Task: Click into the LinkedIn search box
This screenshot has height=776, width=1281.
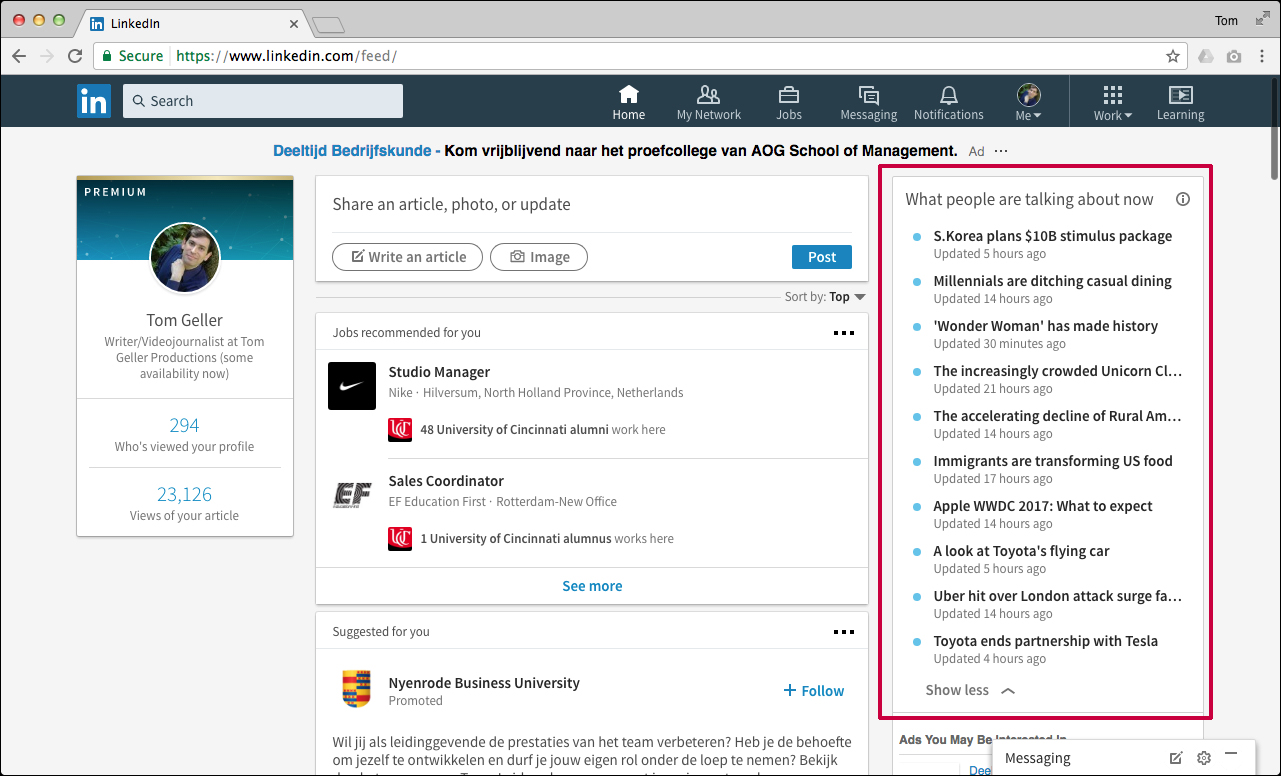Action: point(263,101)
